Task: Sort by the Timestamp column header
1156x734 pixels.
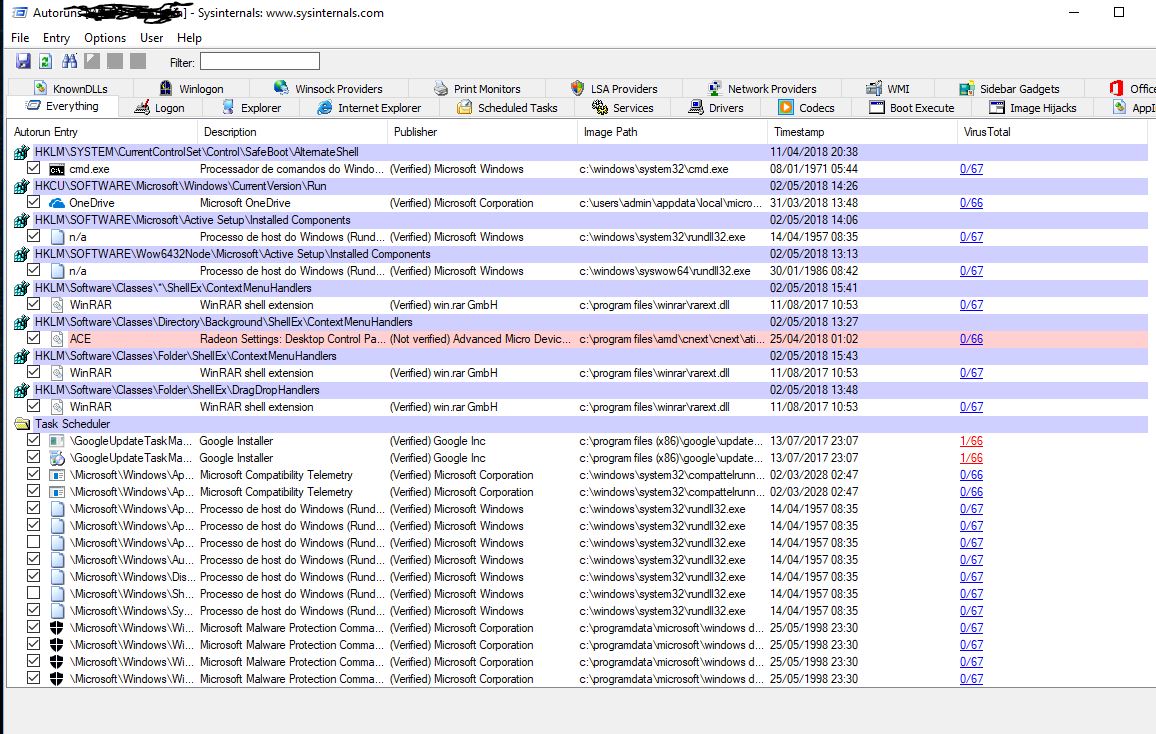Action: pyautogui.click(x=862, y=132)
